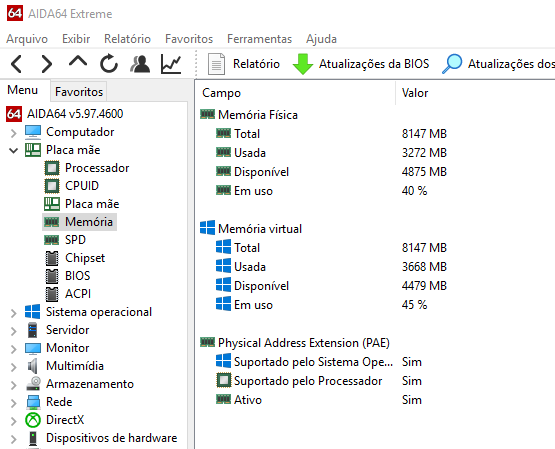The height and width of the screenshot is (449, 555).
Task: Open the graph chart toolbar icon
Action: [x=171, y=64]
